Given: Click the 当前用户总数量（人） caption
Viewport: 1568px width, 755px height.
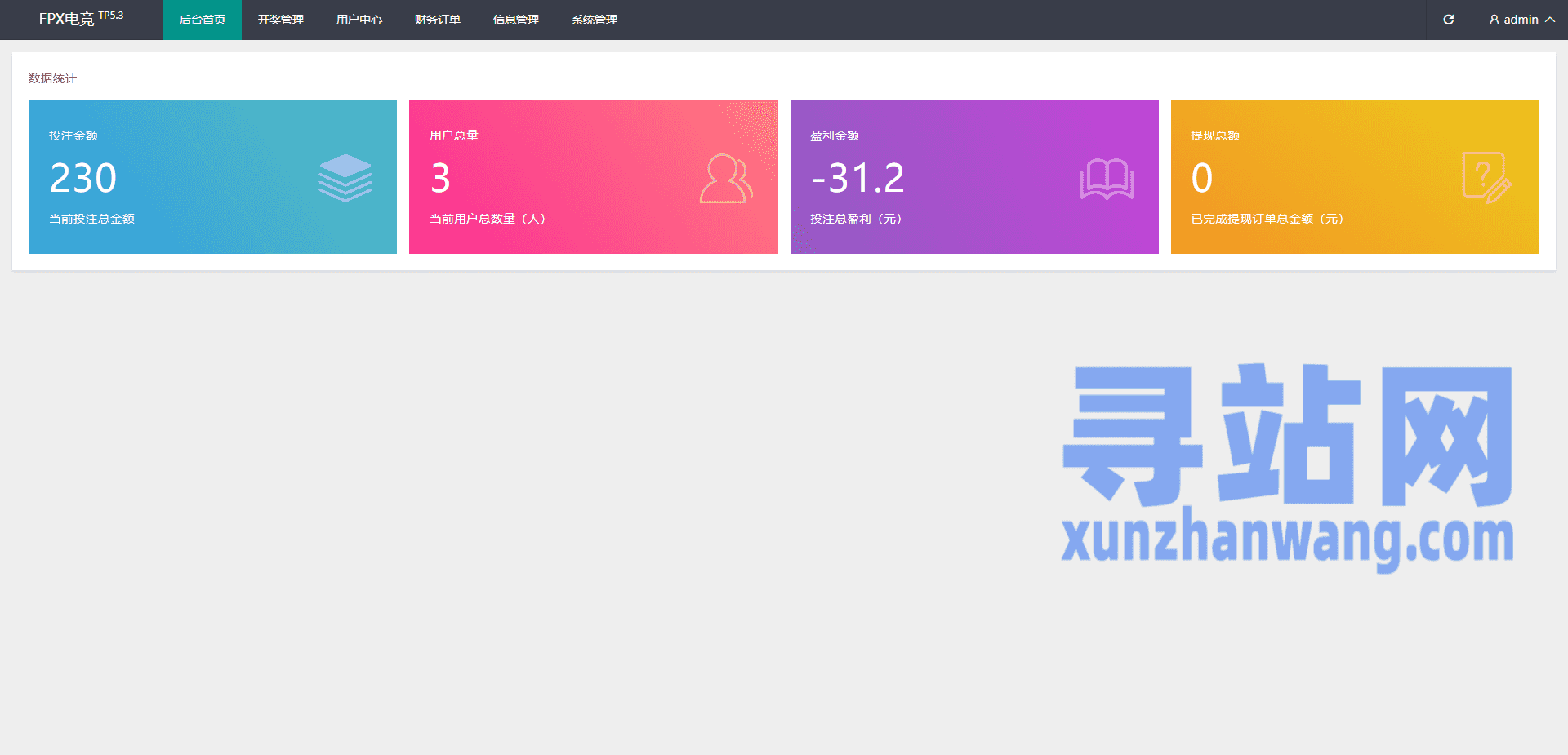Looking at the screenshot, I should [488, 219].
